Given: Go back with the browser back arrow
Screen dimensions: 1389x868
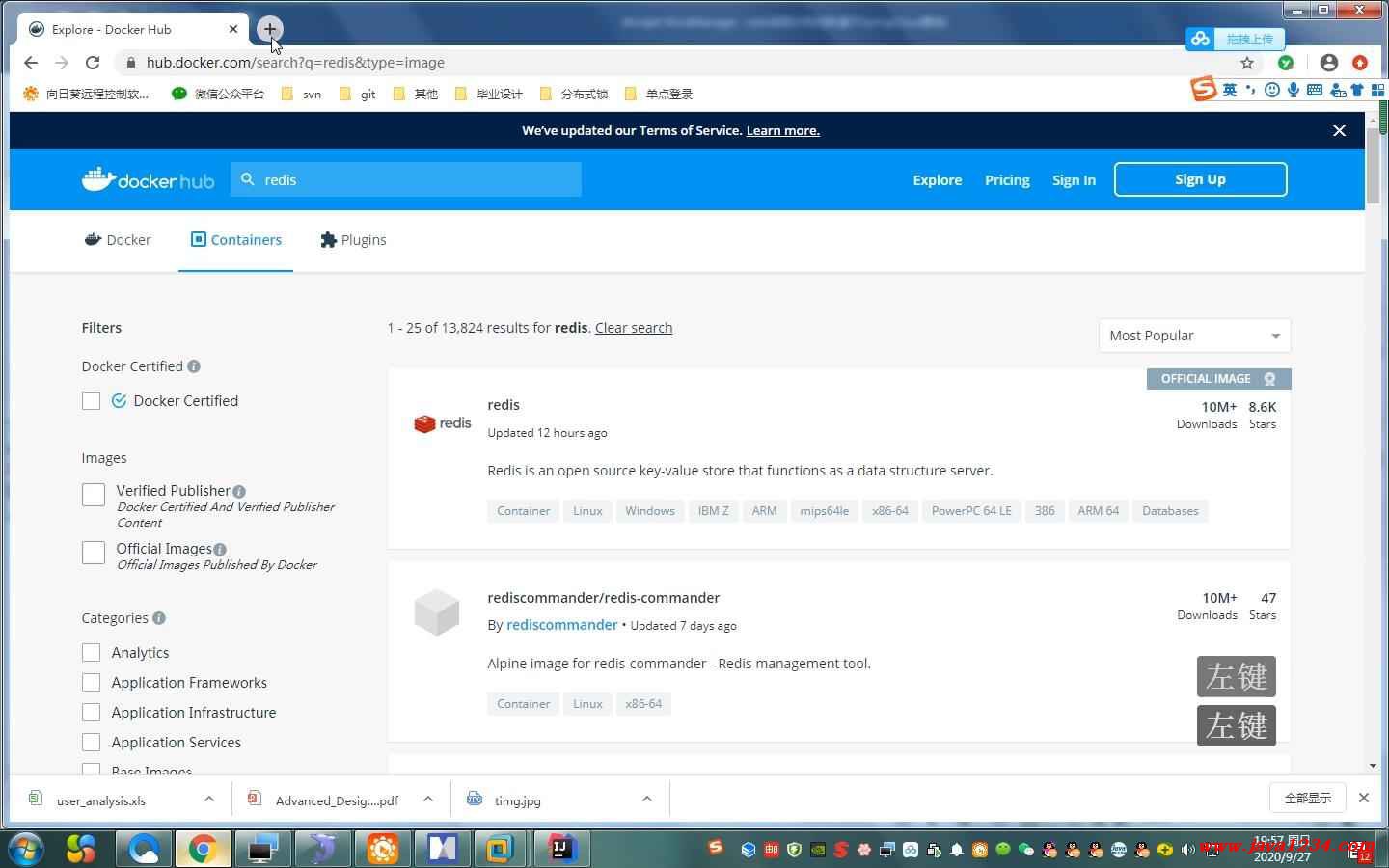Looking at the screenshot, I should coord(31,63).
